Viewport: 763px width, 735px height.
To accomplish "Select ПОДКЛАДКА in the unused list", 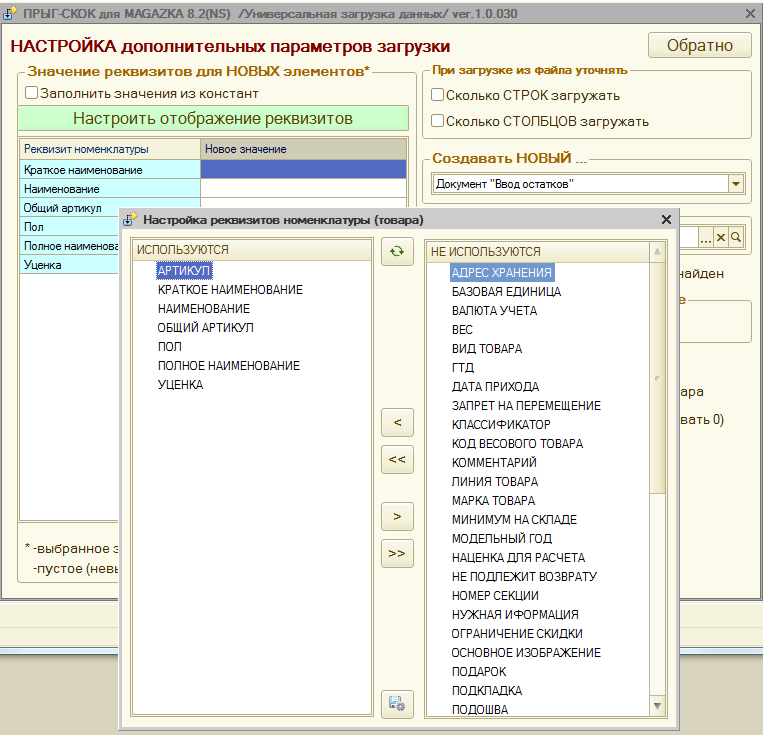I will 487,690.
